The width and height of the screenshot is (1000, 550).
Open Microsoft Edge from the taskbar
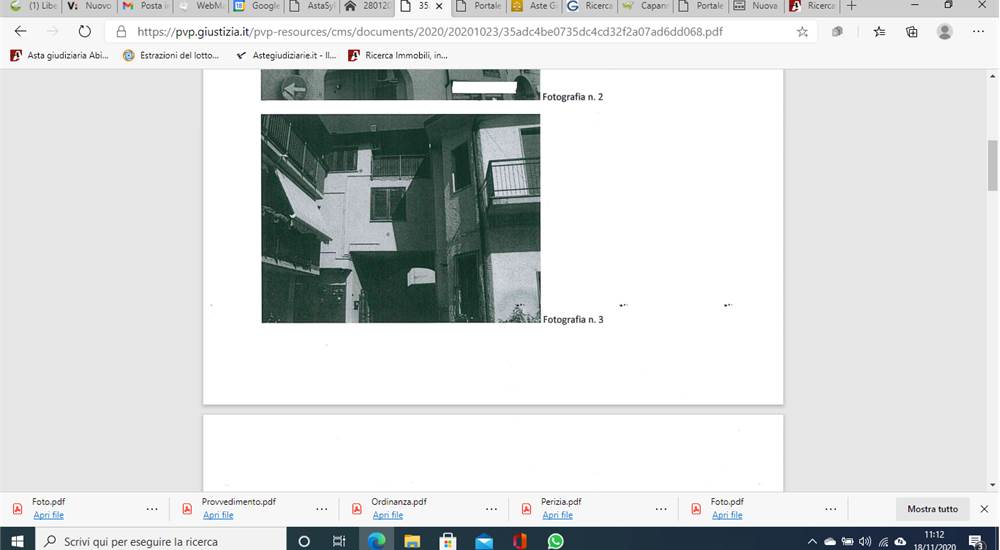click(x=376, y=541)
